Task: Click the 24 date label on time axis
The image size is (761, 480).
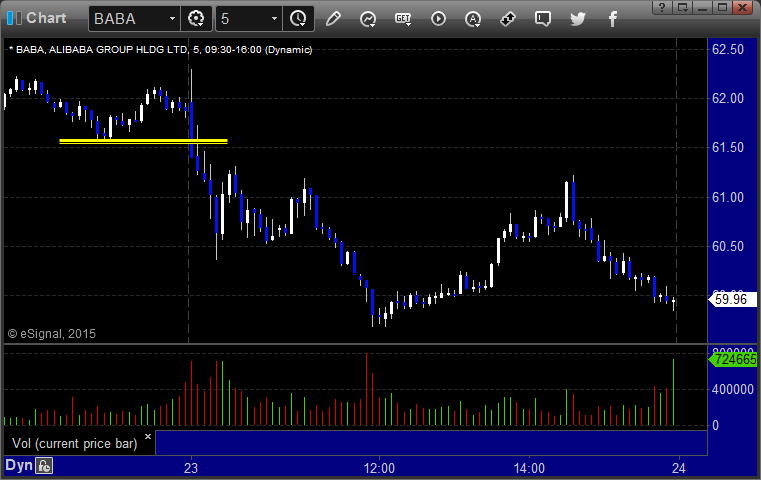Action: pyautogui.click(x=678, y=468)
